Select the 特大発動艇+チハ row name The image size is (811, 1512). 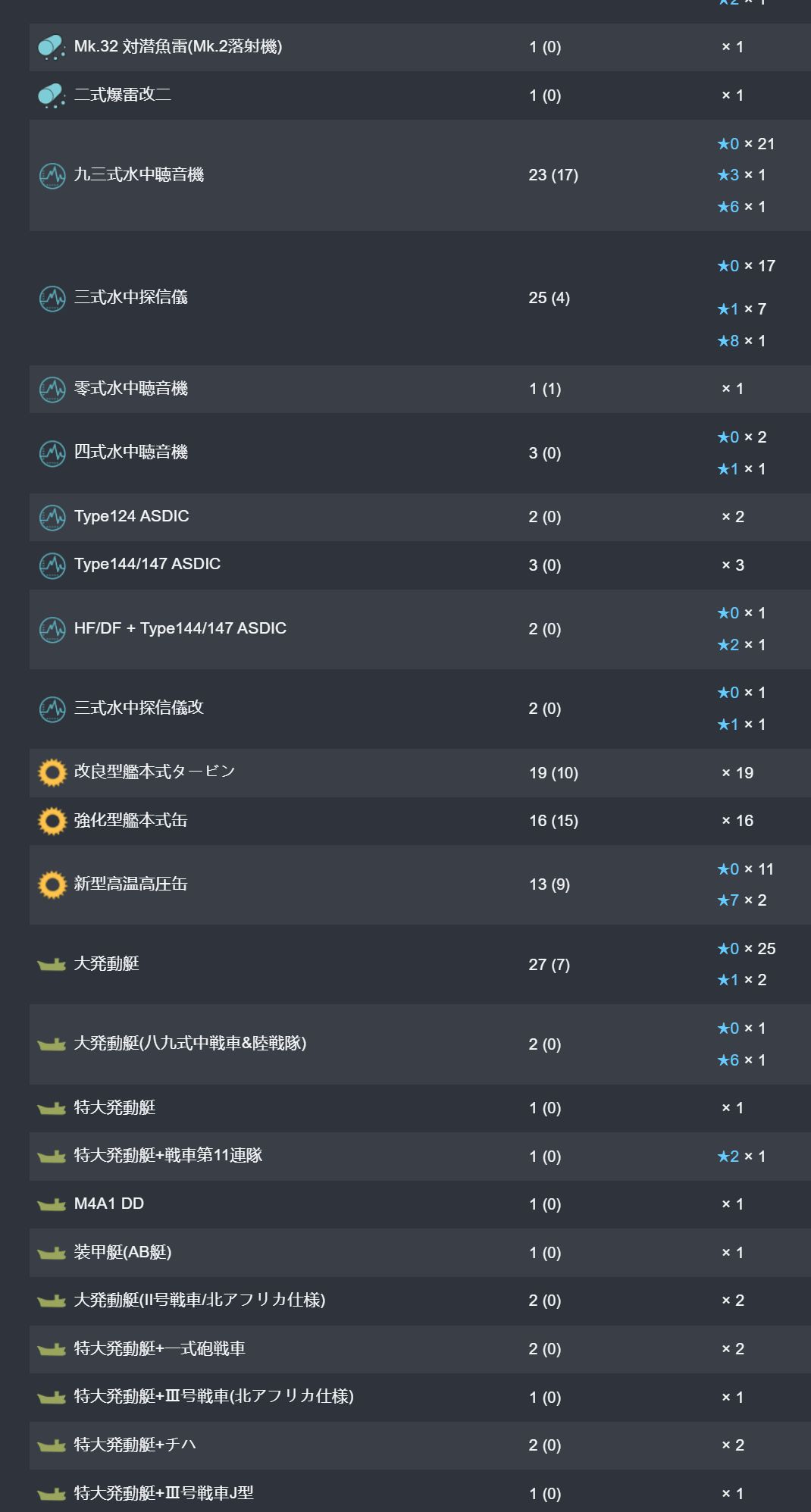coord(135,1445)
